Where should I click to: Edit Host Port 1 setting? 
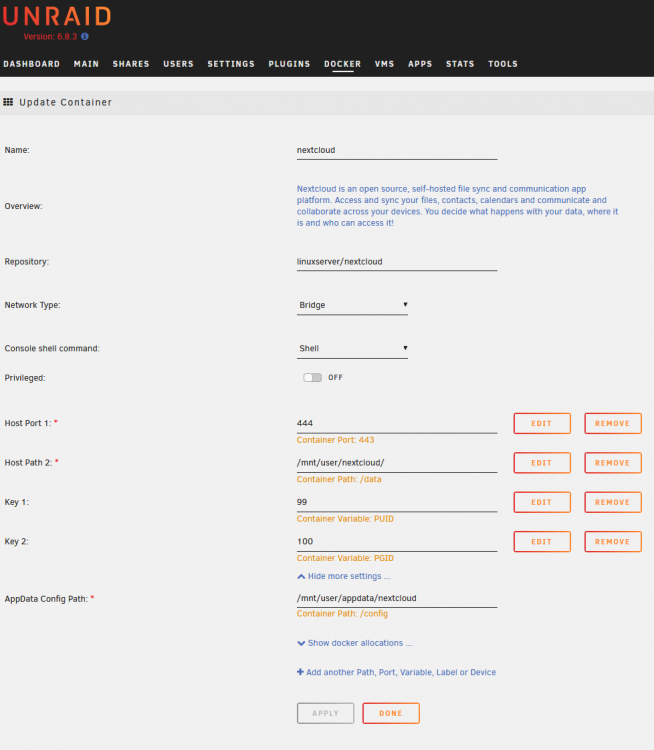[542, 423]
